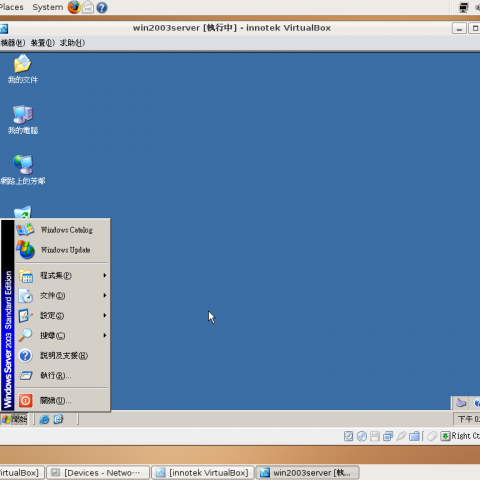Click the mouse integration status icon
This screenshot has height=480, width=480.
point(432,436)
